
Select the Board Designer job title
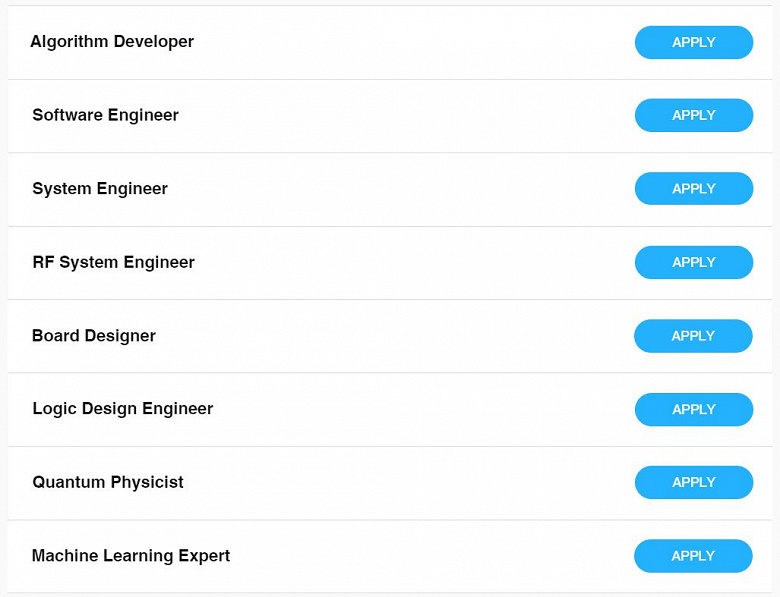coord(94,336)
